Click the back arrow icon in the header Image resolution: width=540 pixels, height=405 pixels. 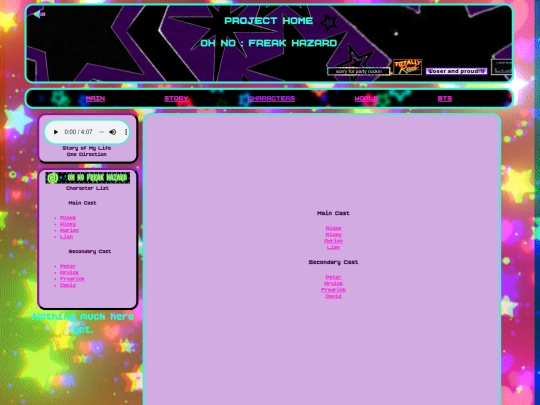[39, 14]
